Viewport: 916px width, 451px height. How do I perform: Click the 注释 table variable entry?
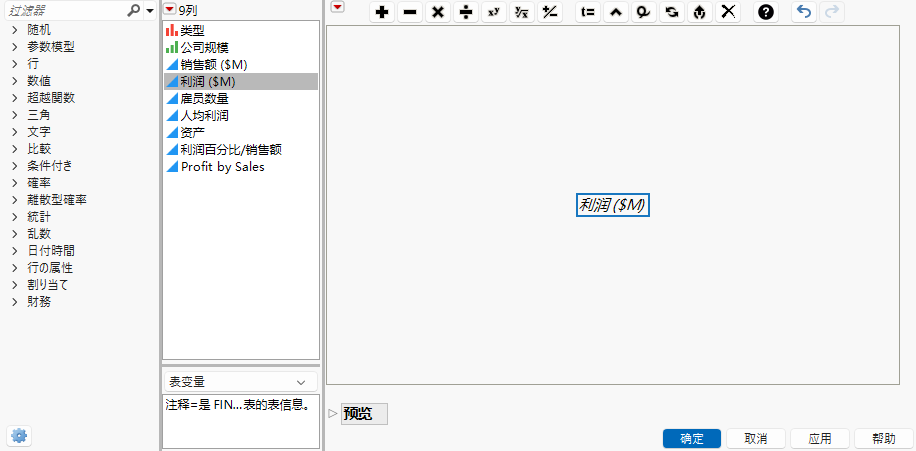[237, 404]
